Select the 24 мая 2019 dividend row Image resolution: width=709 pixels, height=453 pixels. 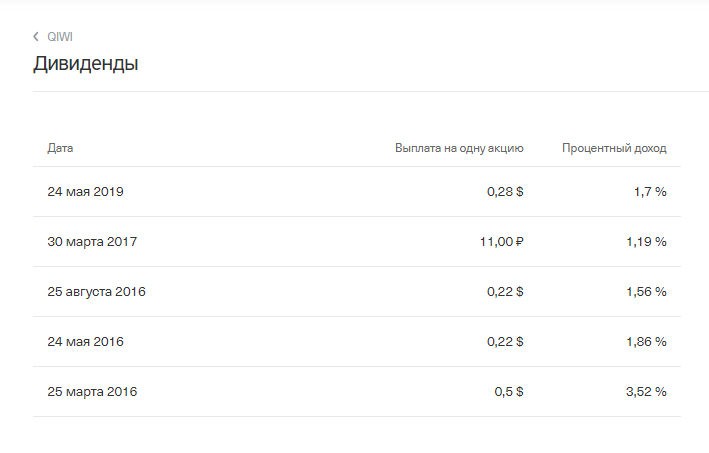click(356, 192)
